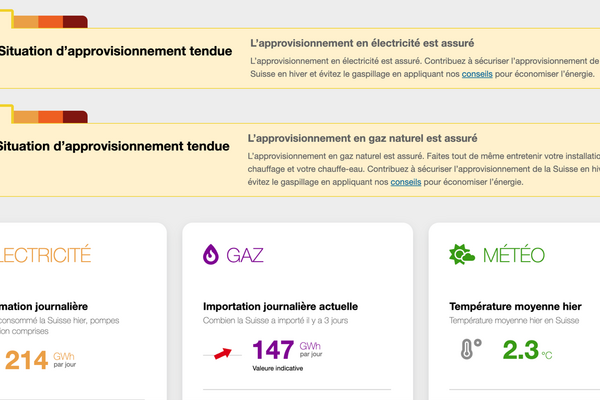Click the sun and cloud weather icon
600x400 pixels.
(462, 254)
